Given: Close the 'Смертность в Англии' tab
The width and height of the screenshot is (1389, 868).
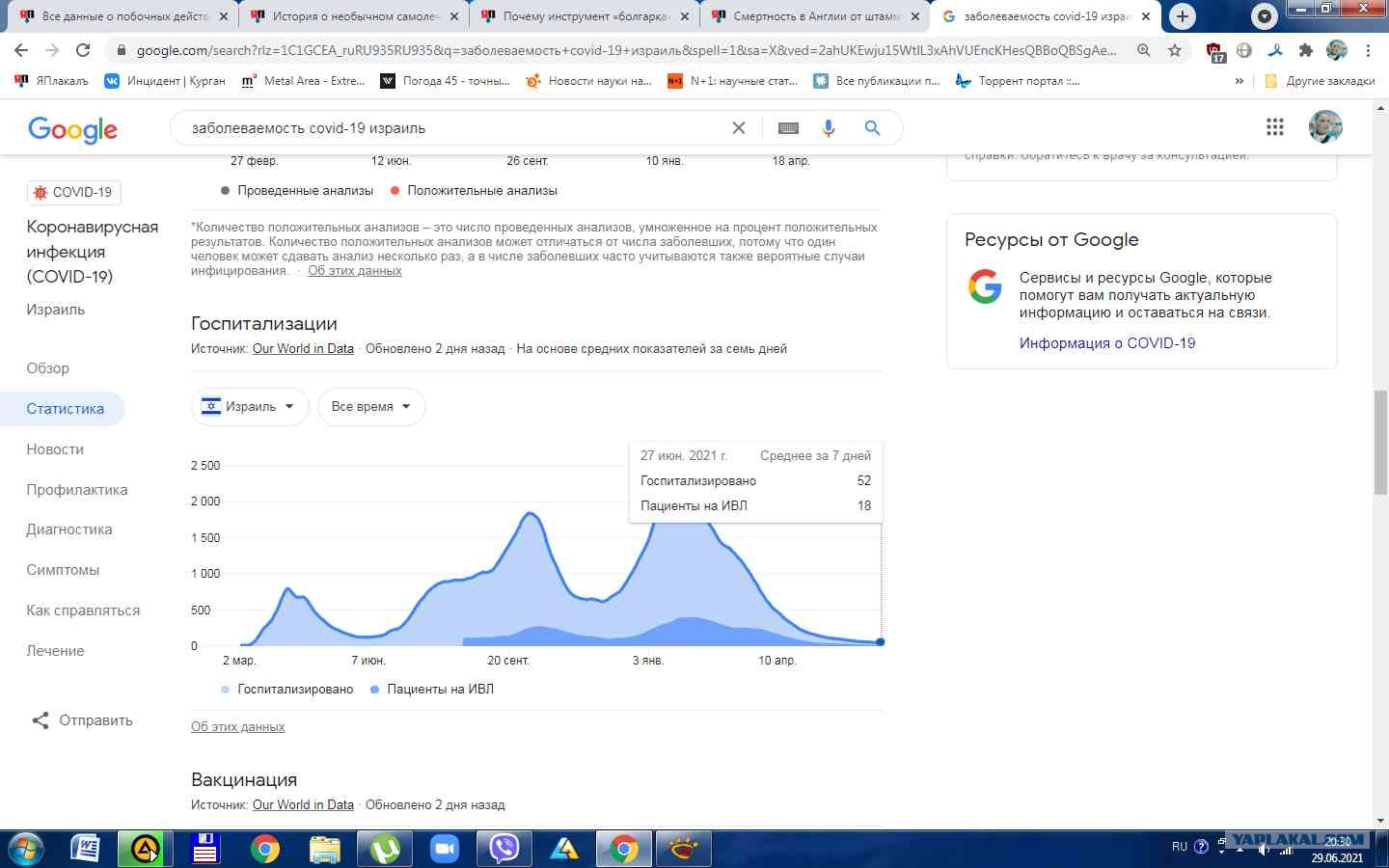Looking at the screenshot, I should 915,16.
